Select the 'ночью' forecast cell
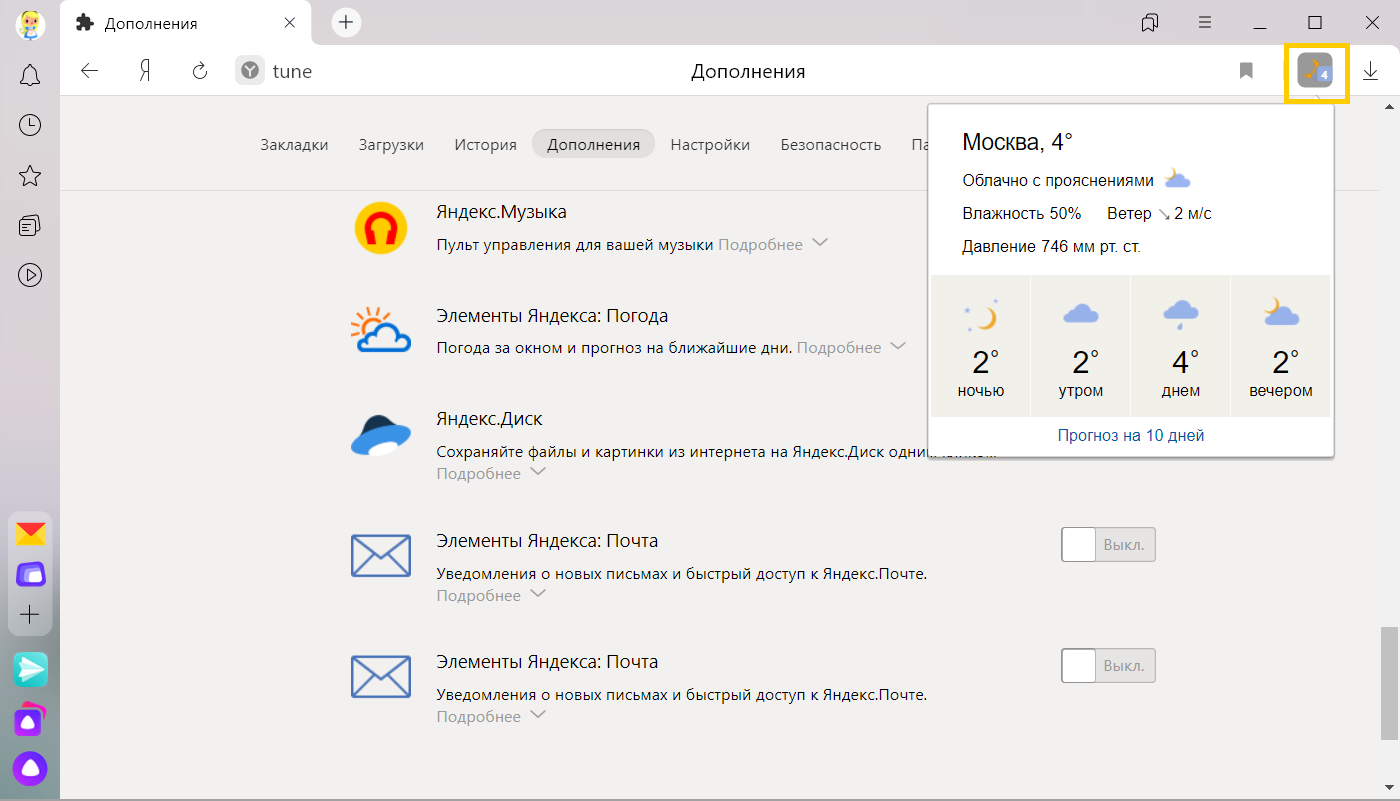1400x801 pixels. 980,346
